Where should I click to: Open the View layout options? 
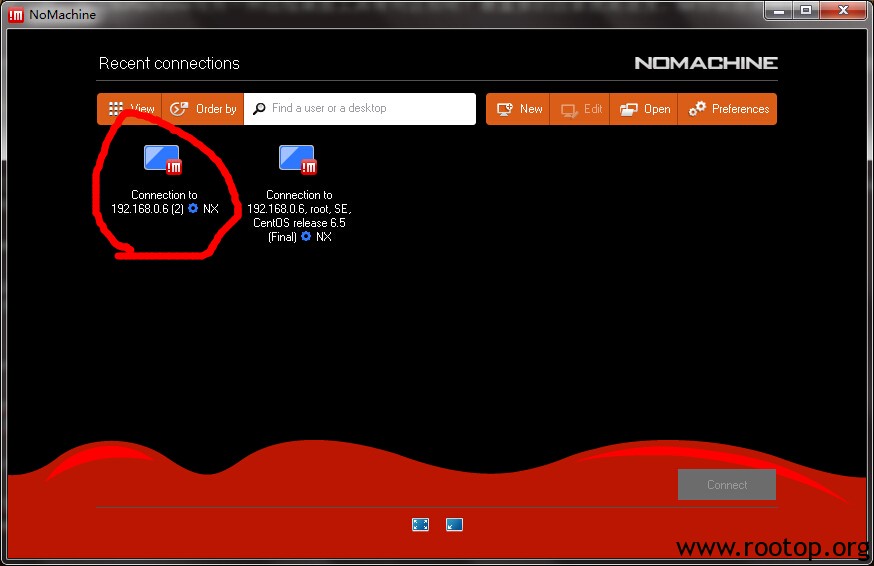[129, 109]
